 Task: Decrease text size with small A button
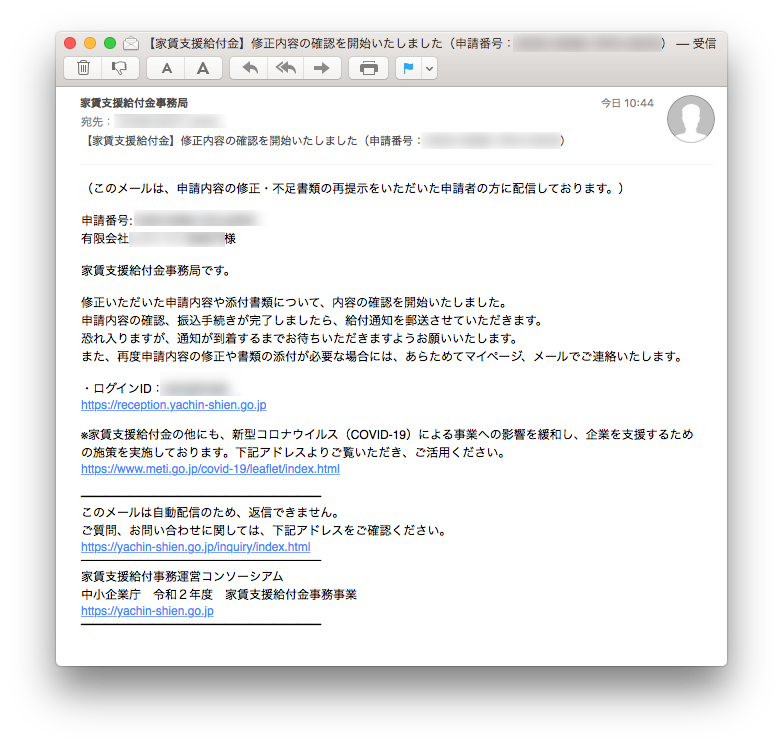pos(167,68)
